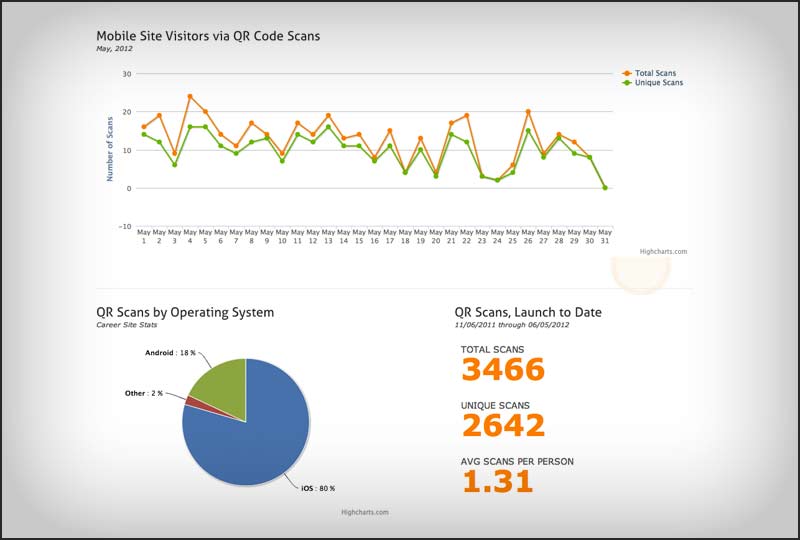The width and height of the screenshot is (800, 540).
Task: Click the total scans value 3466
Action: pos(502,370)
